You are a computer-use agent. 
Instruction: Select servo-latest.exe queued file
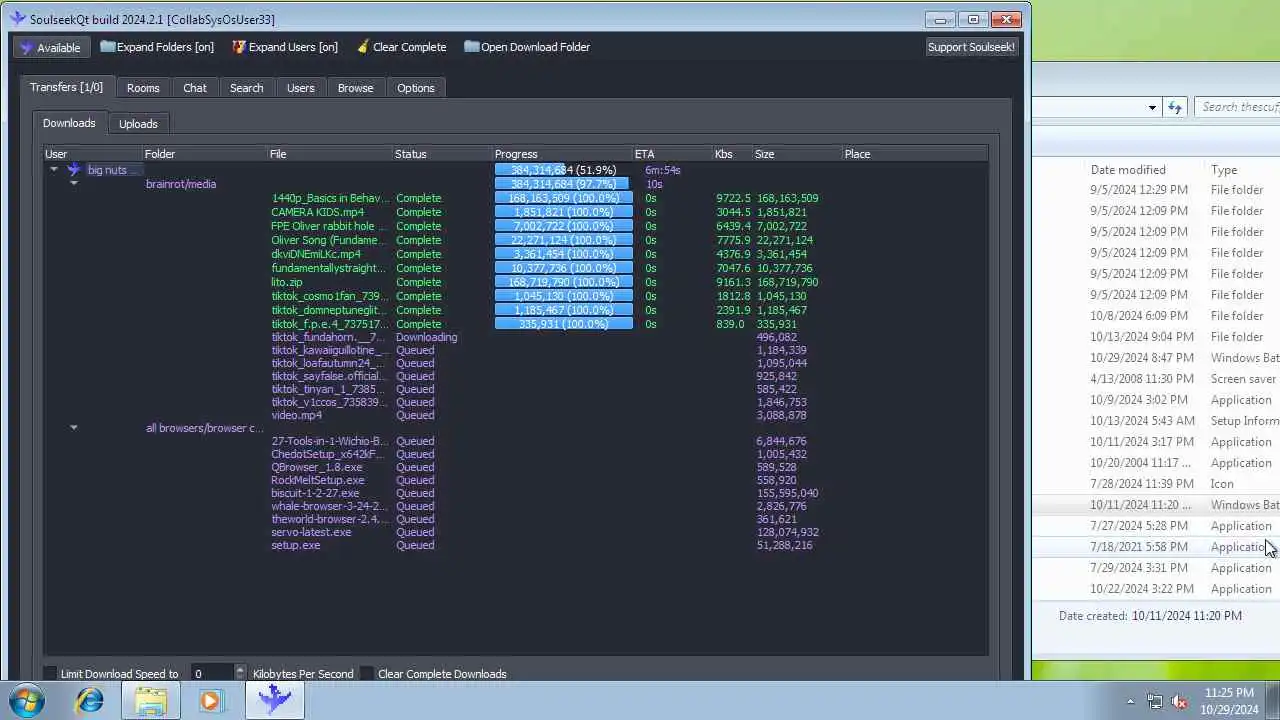tap(311, 532)
